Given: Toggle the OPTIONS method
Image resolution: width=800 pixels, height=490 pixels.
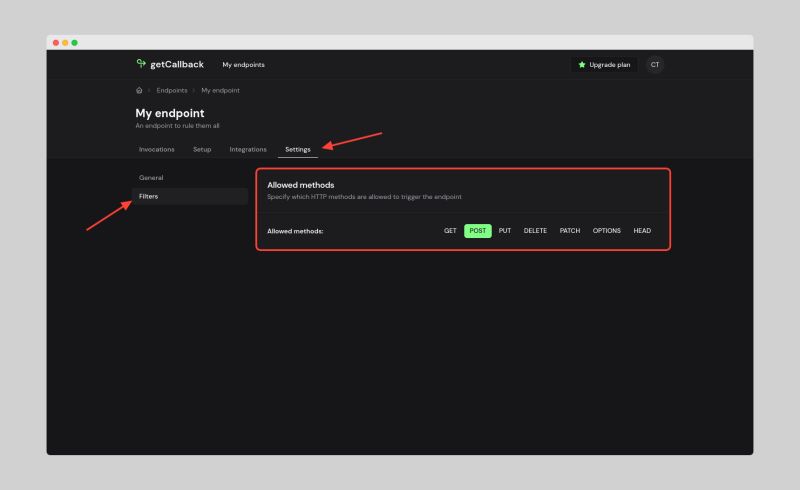Looking at the screenshot, I should point(607,231).
